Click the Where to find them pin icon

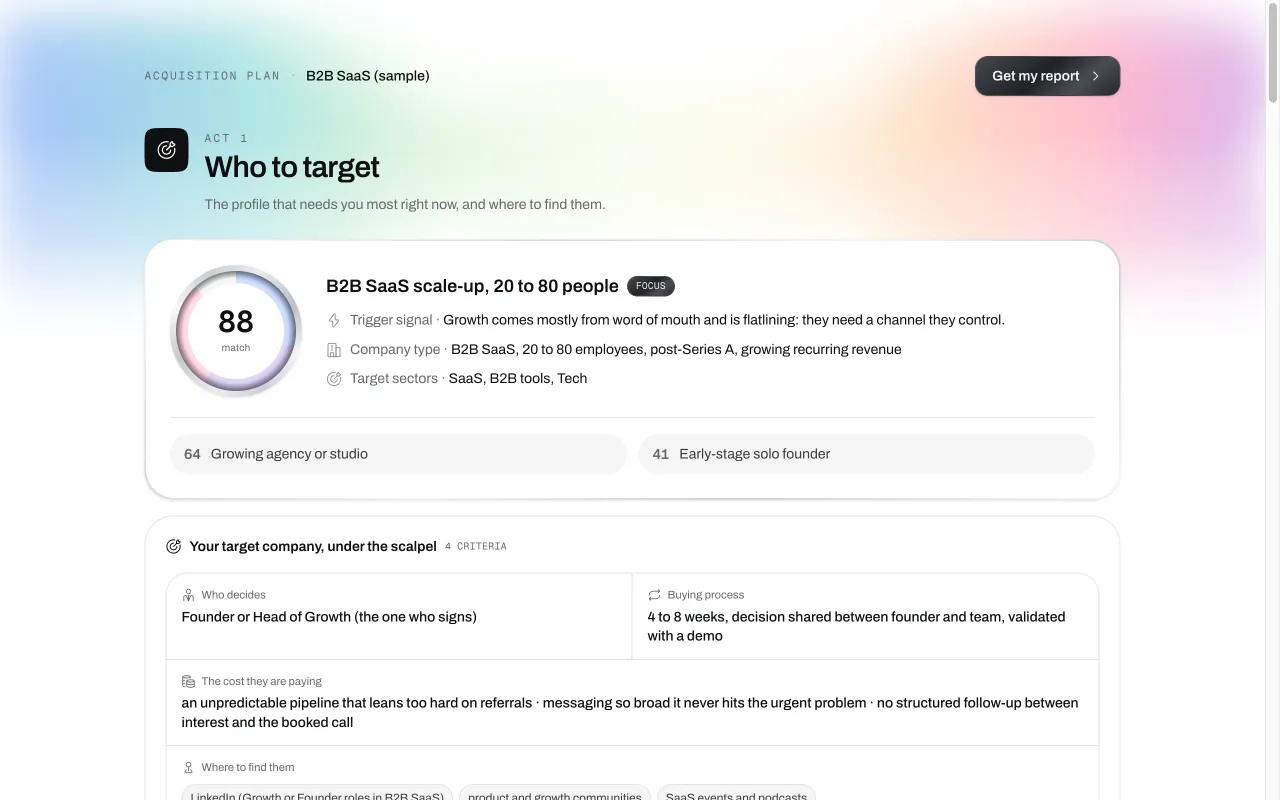coord(188,768)
